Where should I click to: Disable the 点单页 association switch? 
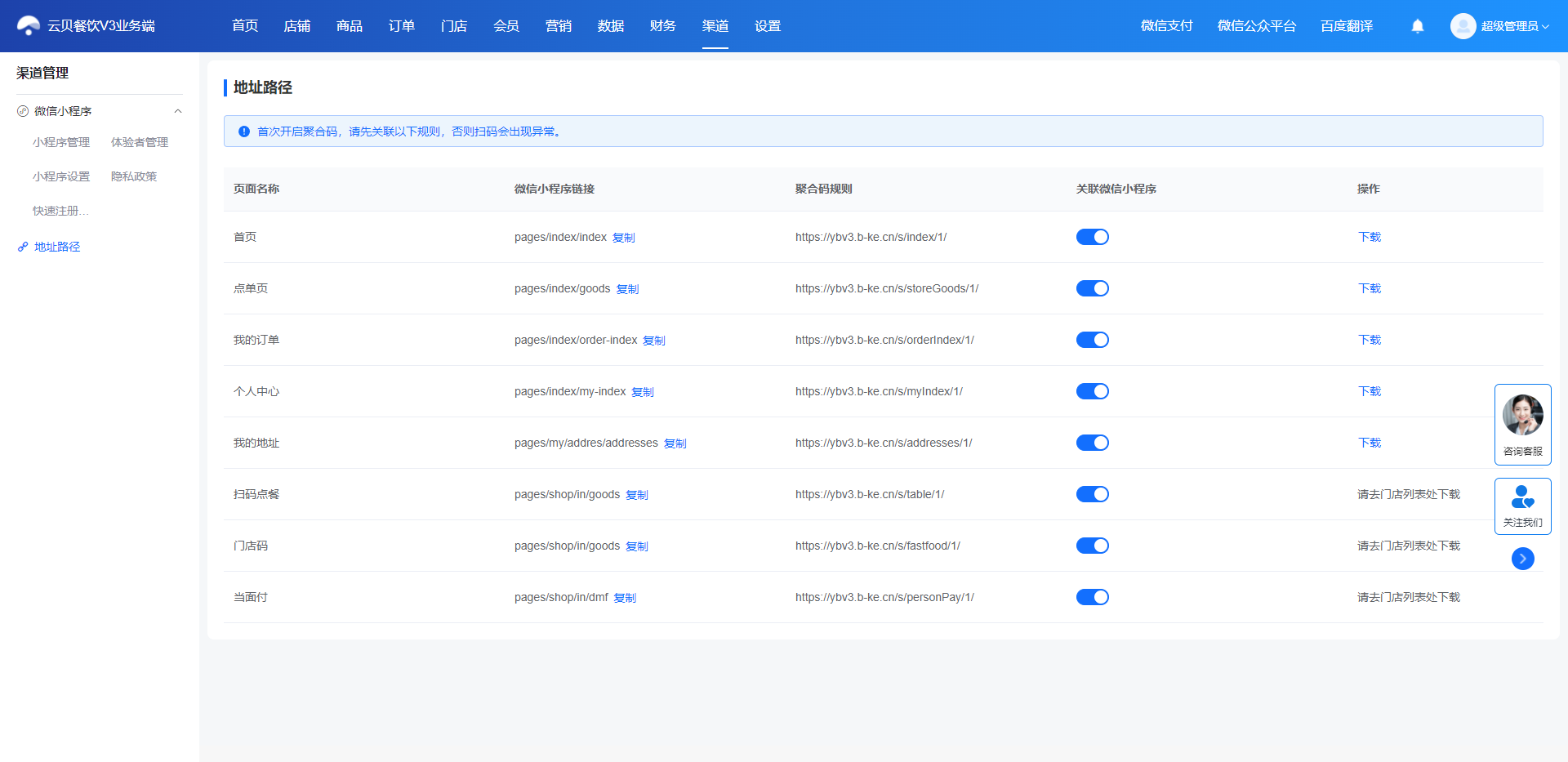(x=1092, y=288)
